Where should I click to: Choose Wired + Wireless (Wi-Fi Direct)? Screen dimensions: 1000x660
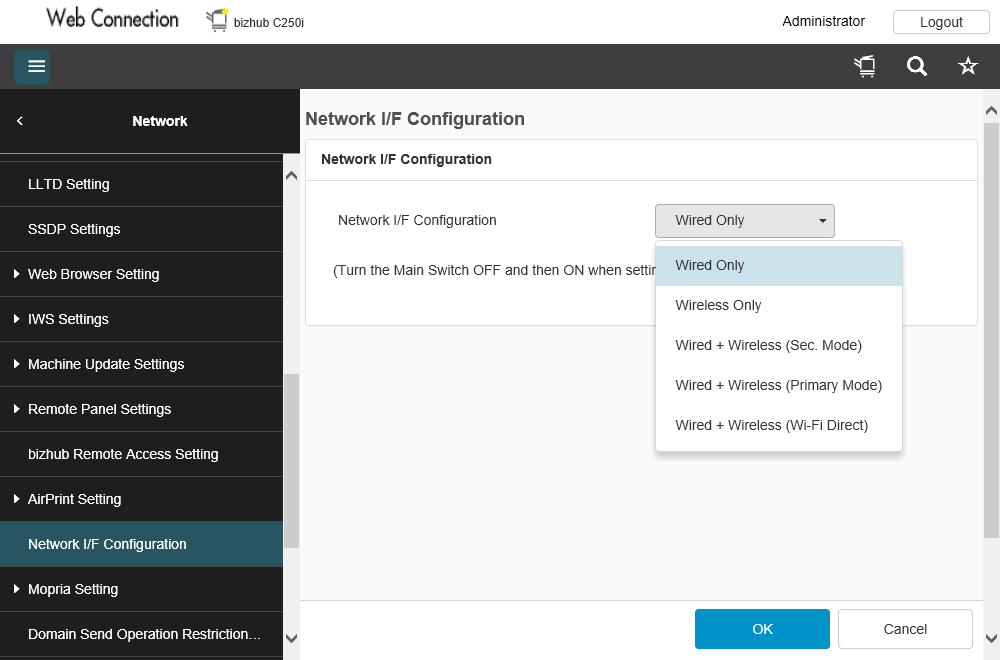[x=771, y=425]
